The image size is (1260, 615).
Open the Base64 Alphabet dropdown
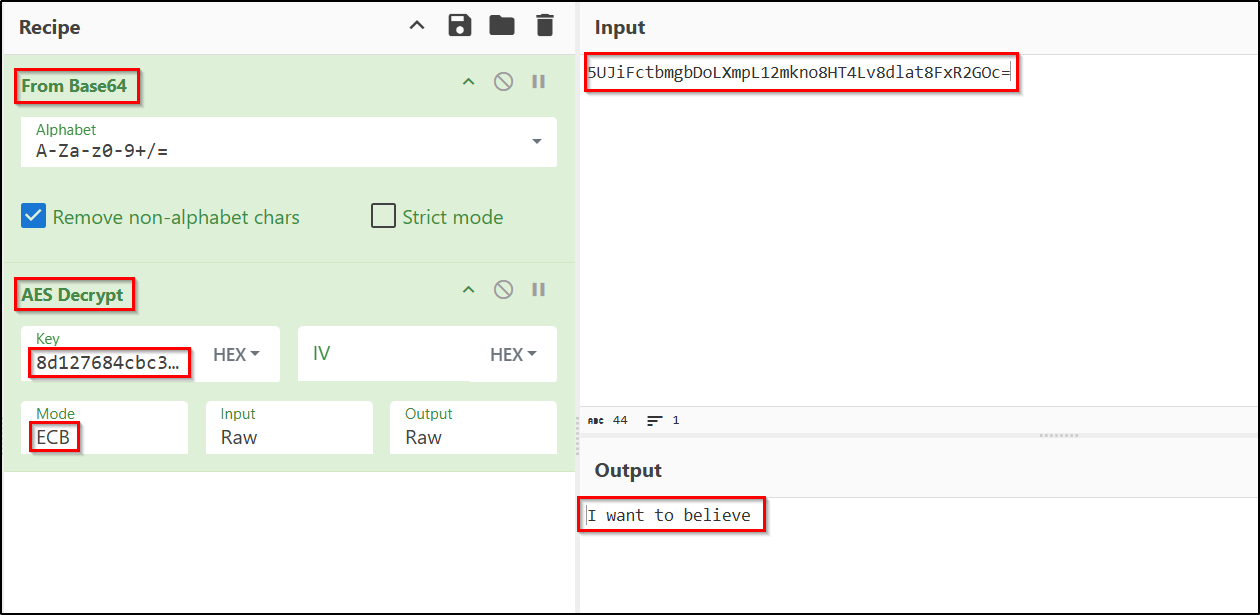(x=537, y=142)
